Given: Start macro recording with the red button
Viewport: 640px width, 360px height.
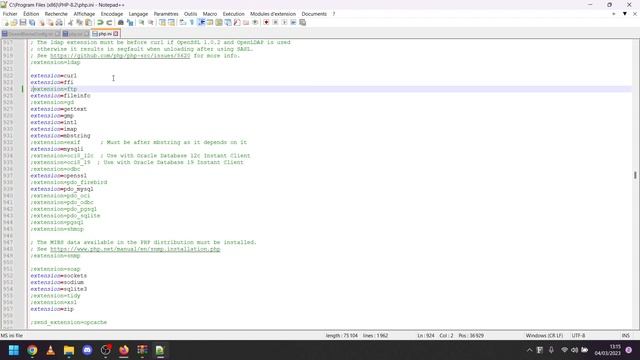Looking at the screenshot, I should tap(266, 22).
